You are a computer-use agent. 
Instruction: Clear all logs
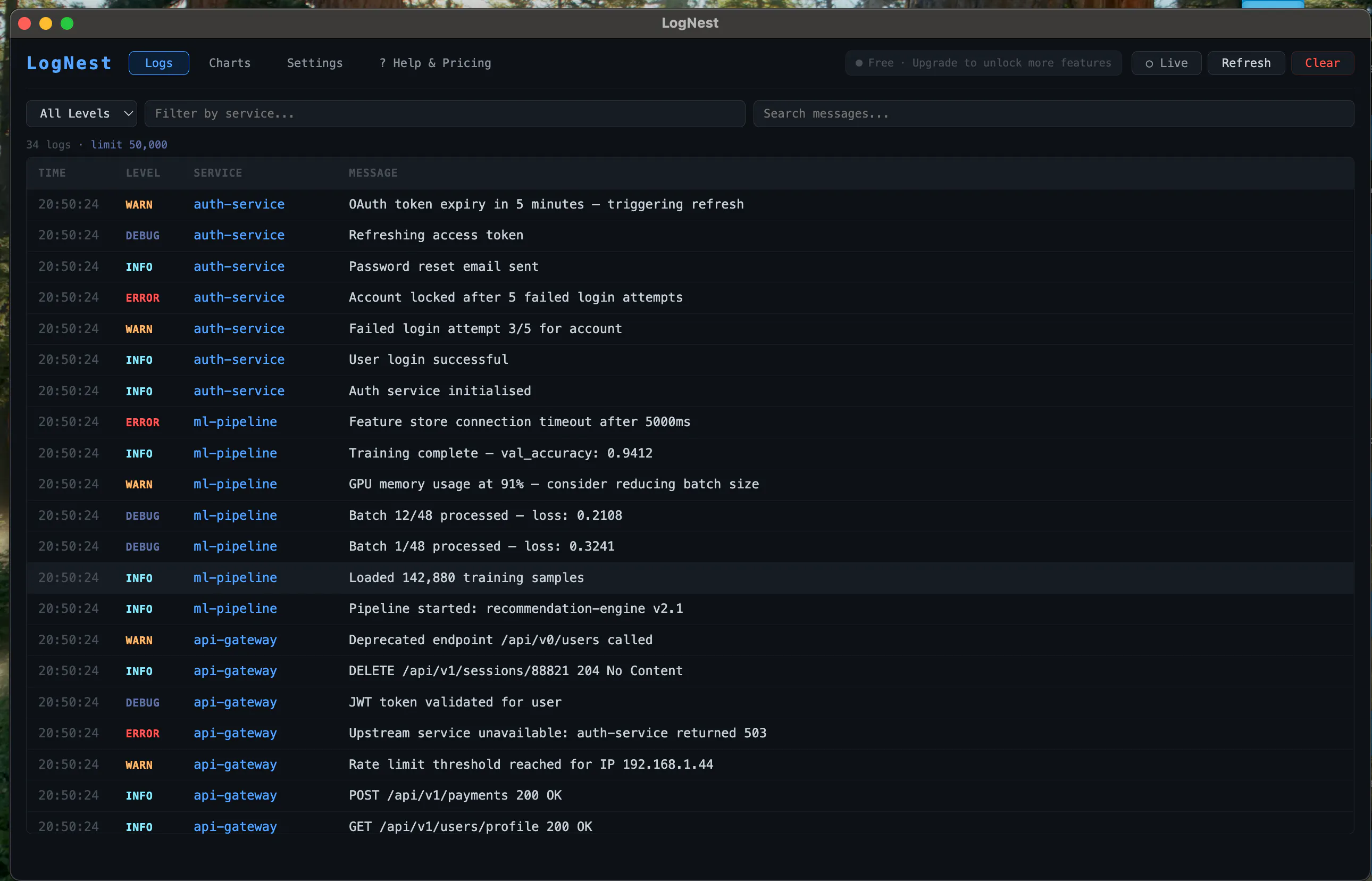click(1321, 63)
